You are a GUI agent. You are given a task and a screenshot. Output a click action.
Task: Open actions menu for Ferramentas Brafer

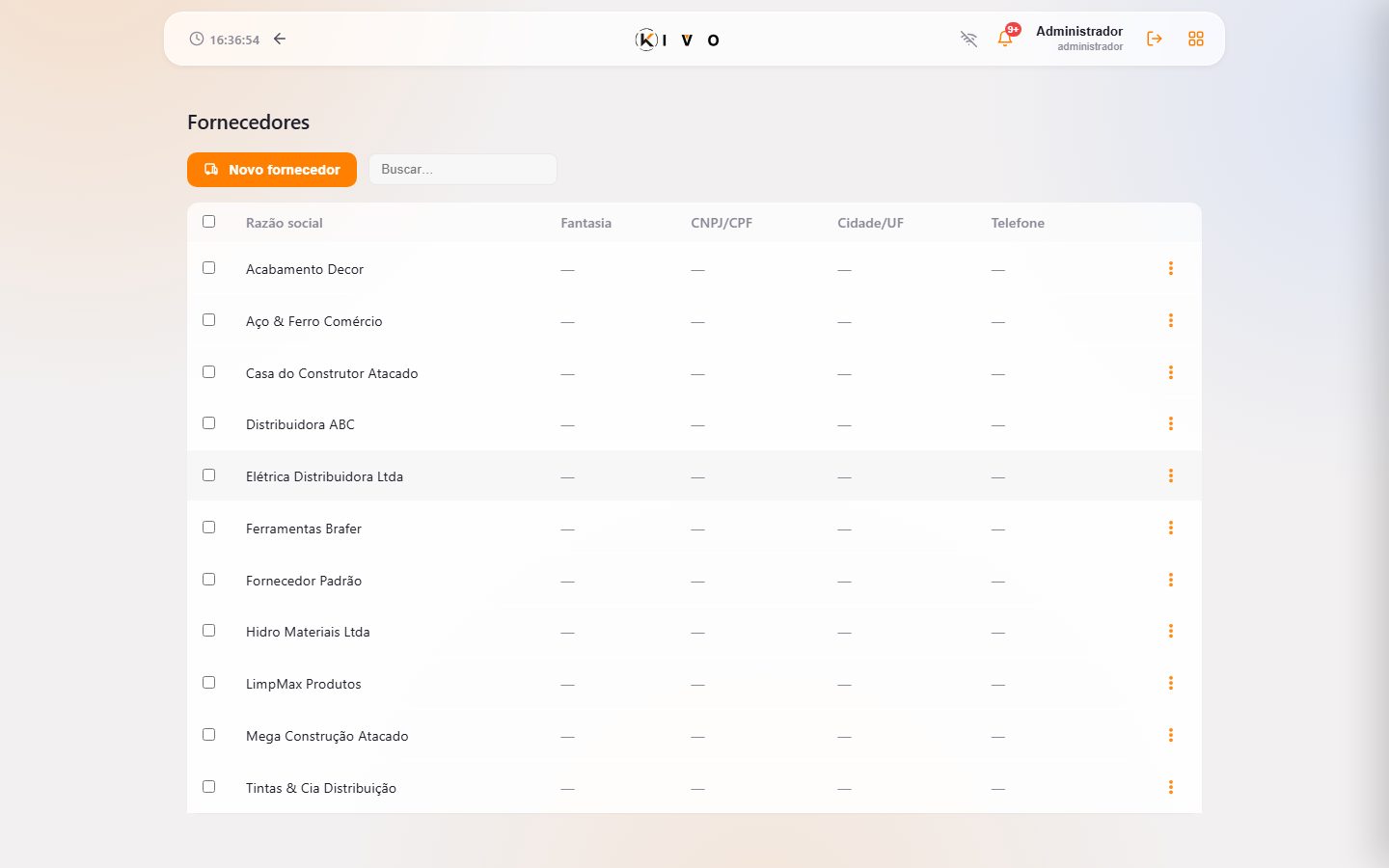pyautogui.click(x=1171, y=528)
